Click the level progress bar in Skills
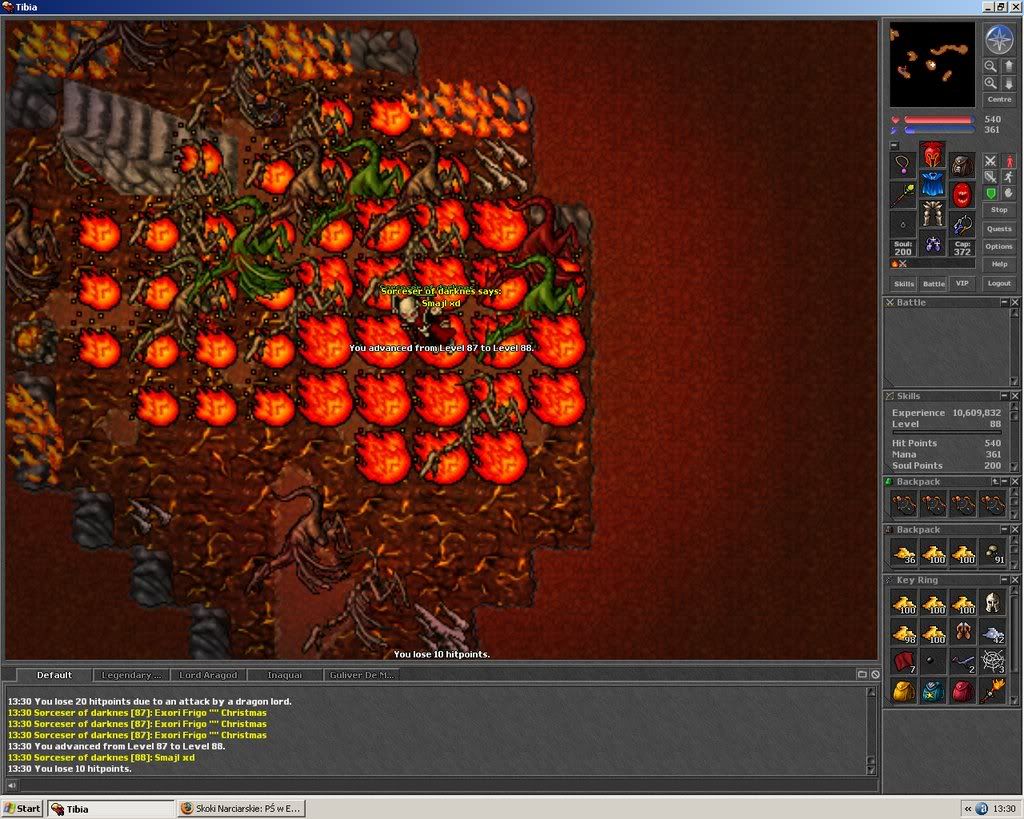 tap(946, 432)
